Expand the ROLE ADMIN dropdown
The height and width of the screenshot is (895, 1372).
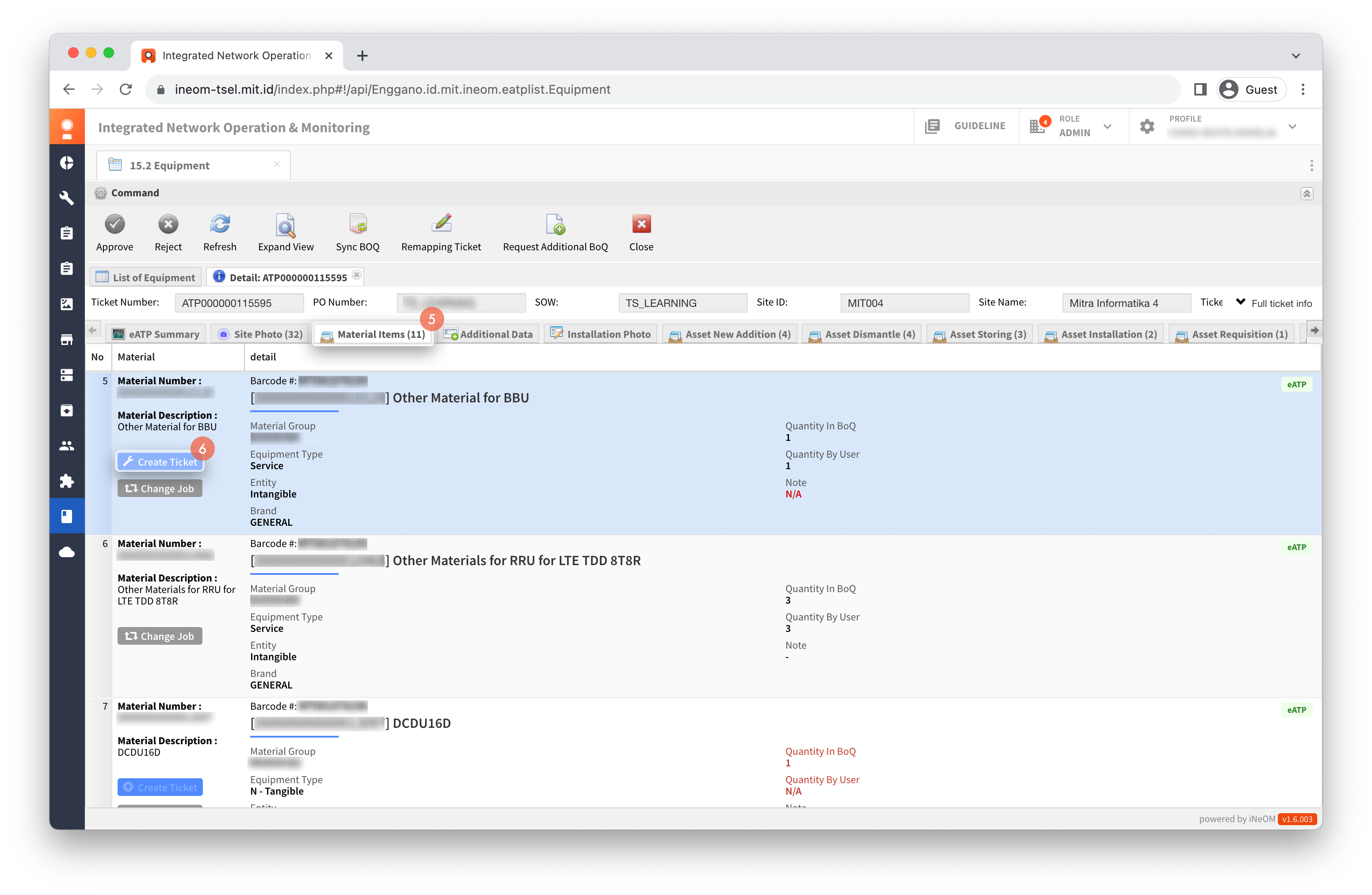pos(1107,126)
